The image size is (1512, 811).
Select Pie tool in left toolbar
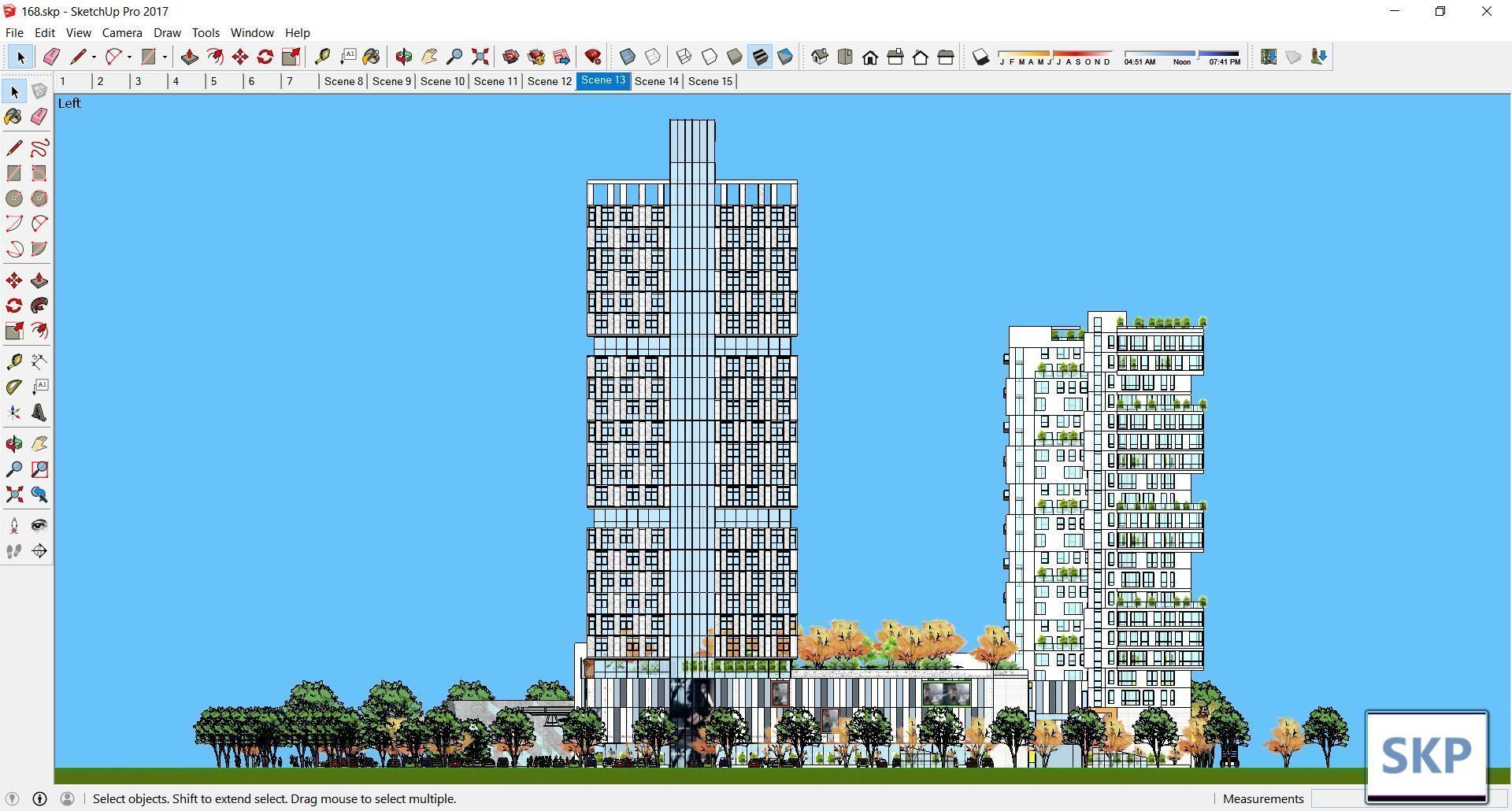39,249
